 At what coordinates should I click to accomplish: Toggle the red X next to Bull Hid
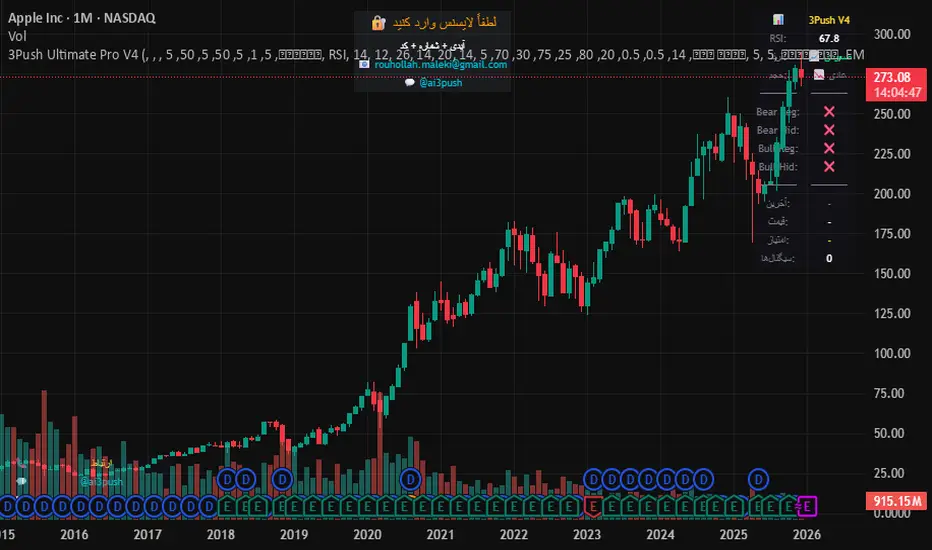pyautogui.click(x=828, y=166)
